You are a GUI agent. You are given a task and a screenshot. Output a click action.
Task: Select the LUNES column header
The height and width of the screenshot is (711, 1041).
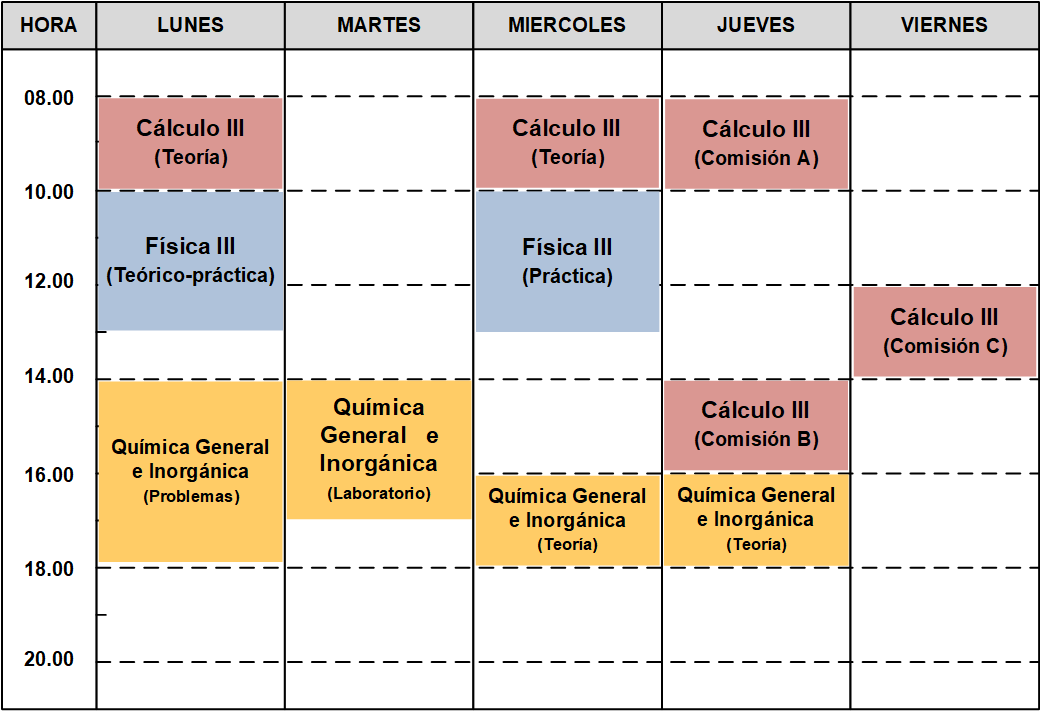[x=191, y=25]
